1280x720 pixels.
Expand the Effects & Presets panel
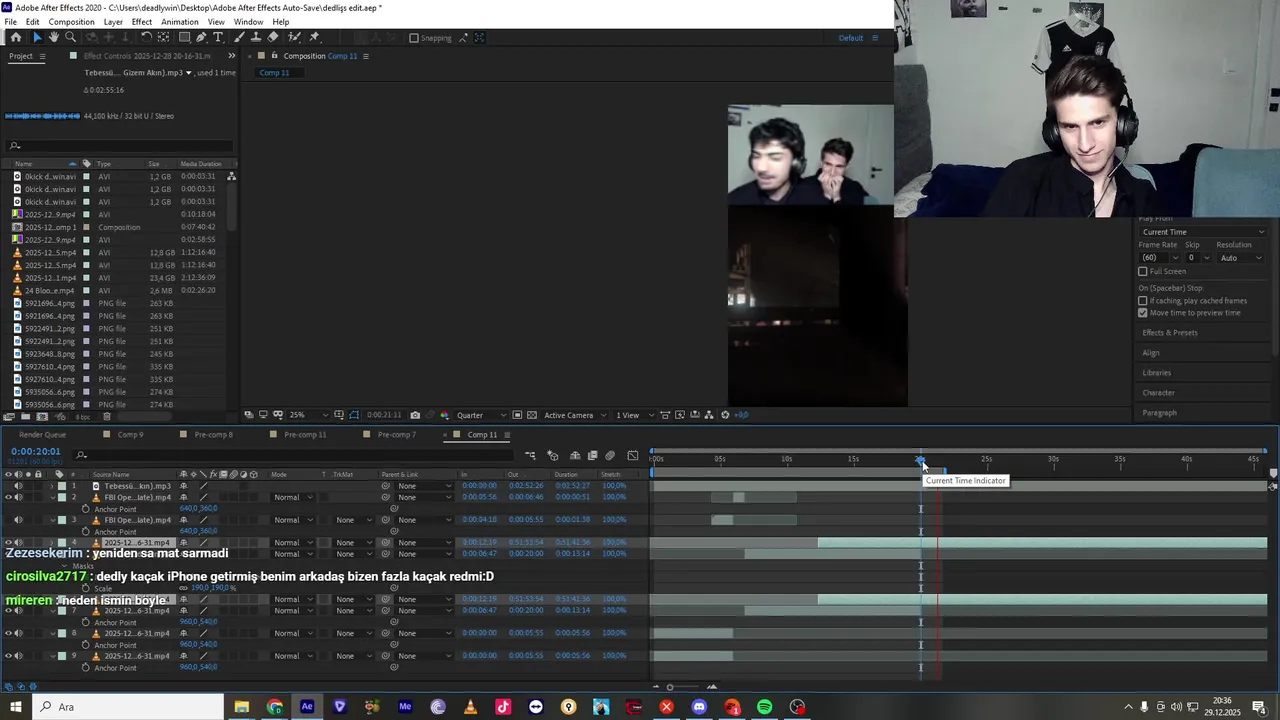1169,332
